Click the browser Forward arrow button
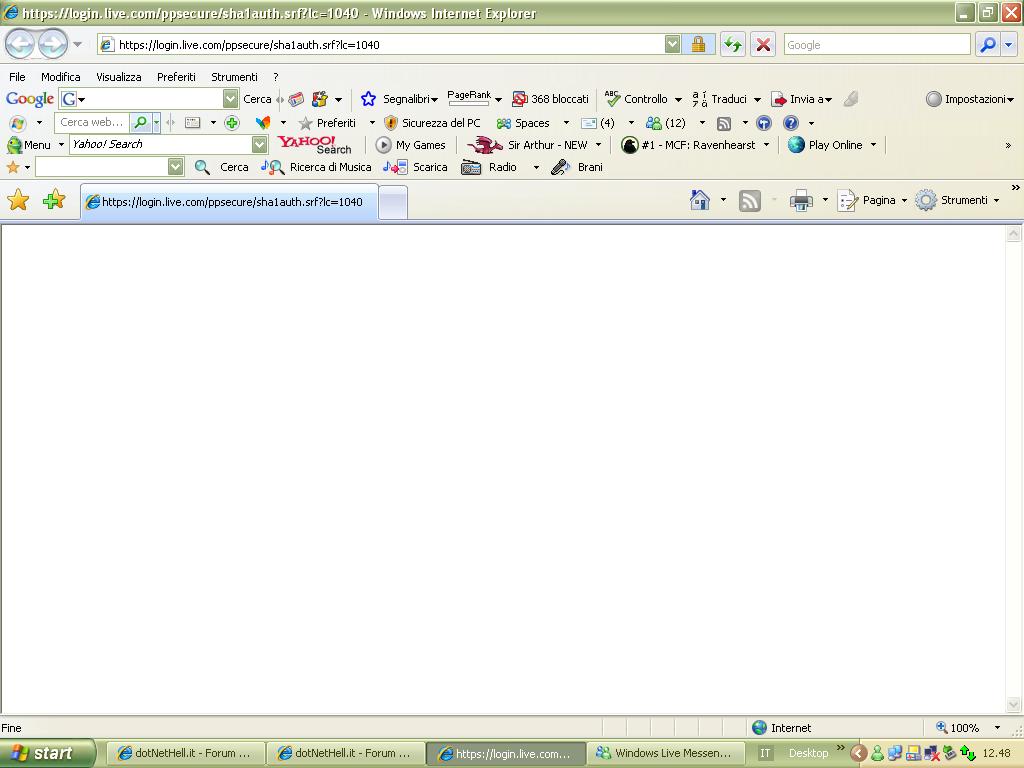Viewport: 1024px width, 768px height. [x=53, y=44]
